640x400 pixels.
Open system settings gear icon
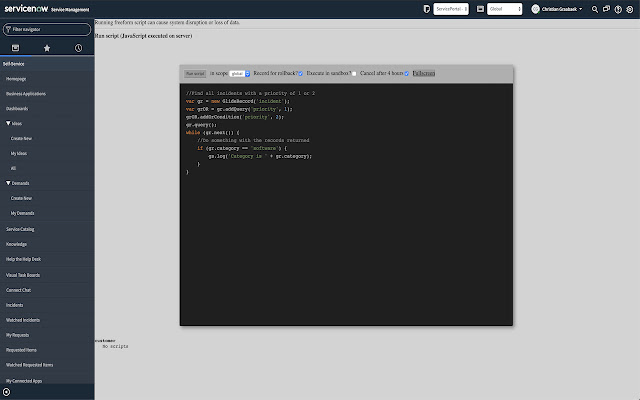pos(630,9)
